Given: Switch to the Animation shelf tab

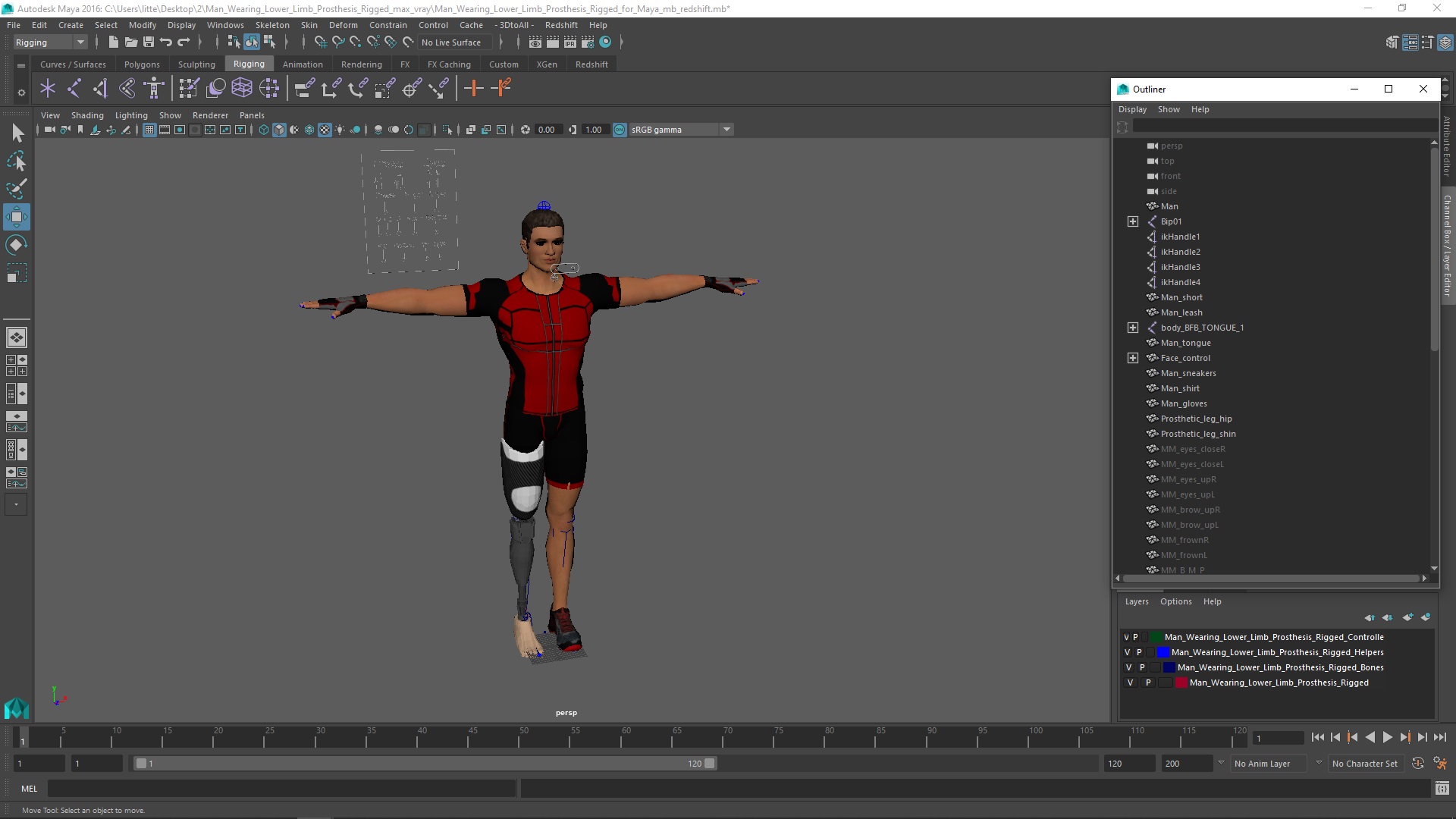Looking at the screenshot, I should pos(303,64).
